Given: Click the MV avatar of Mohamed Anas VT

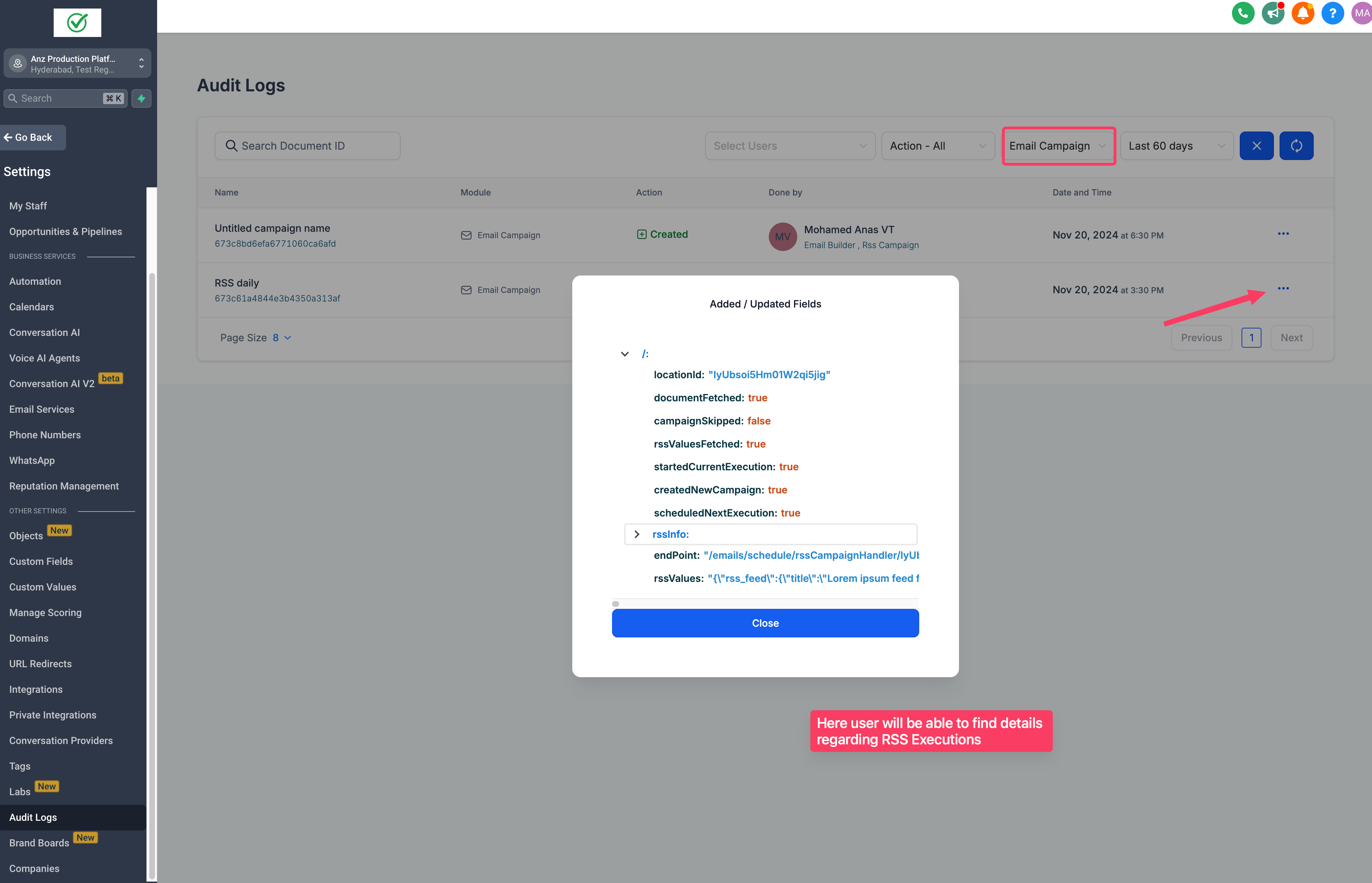Looking at the screenshot, I should [x=783, y=237].
